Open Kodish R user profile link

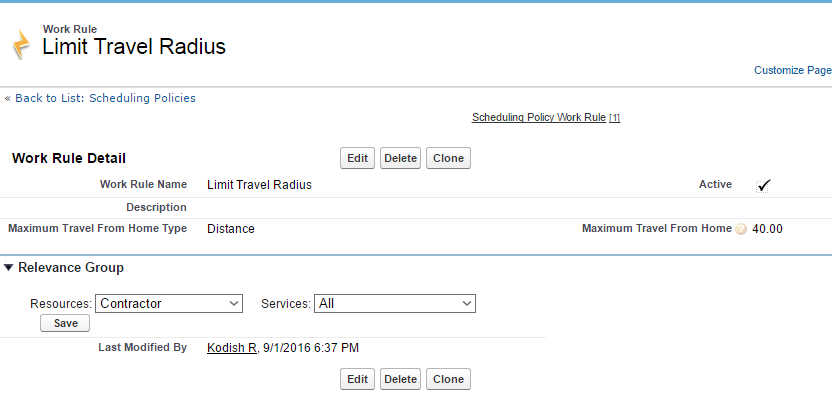tap(232, 348)
